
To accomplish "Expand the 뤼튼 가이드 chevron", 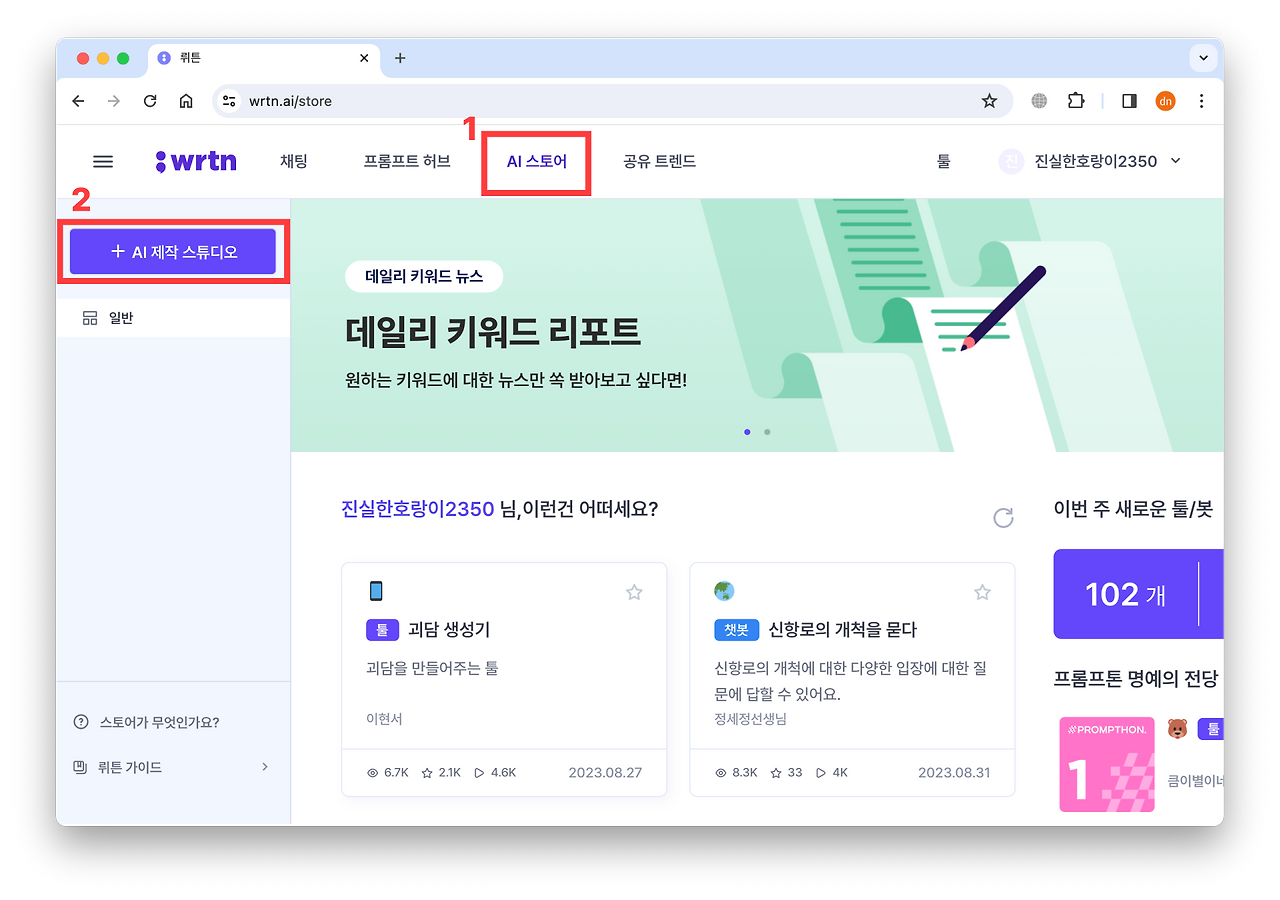I will coord(265,767).
